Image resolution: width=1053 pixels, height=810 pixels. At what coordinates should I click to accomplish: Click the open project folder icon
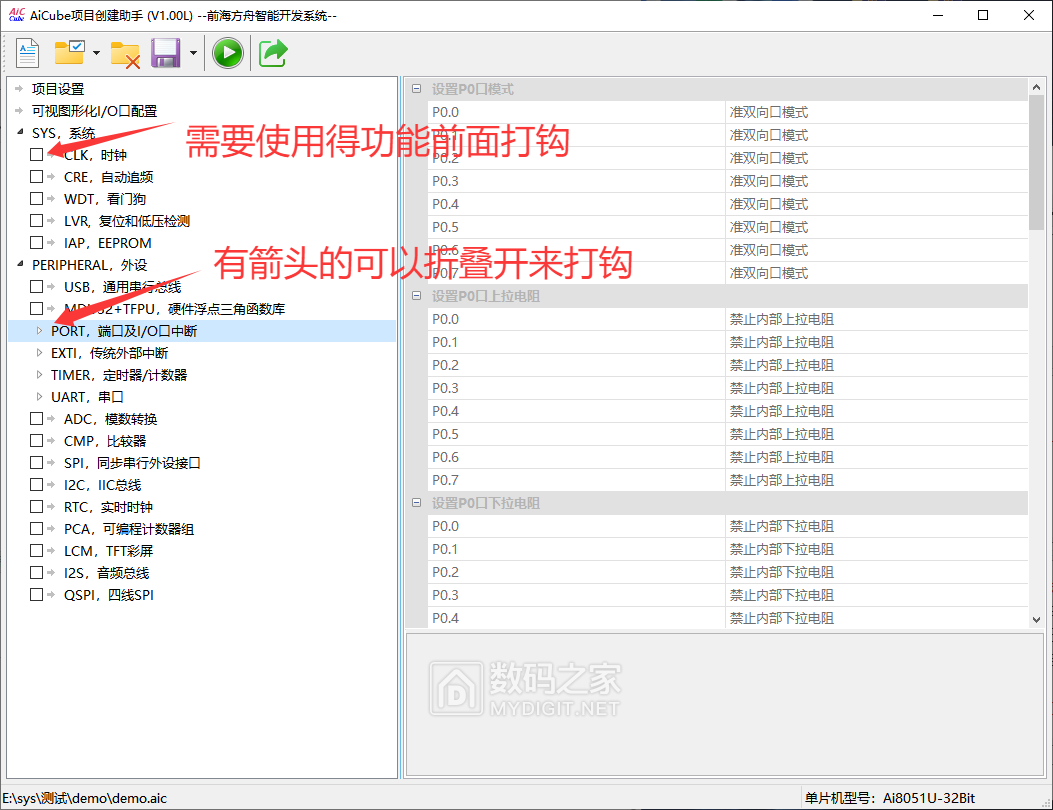pos(70,53)
